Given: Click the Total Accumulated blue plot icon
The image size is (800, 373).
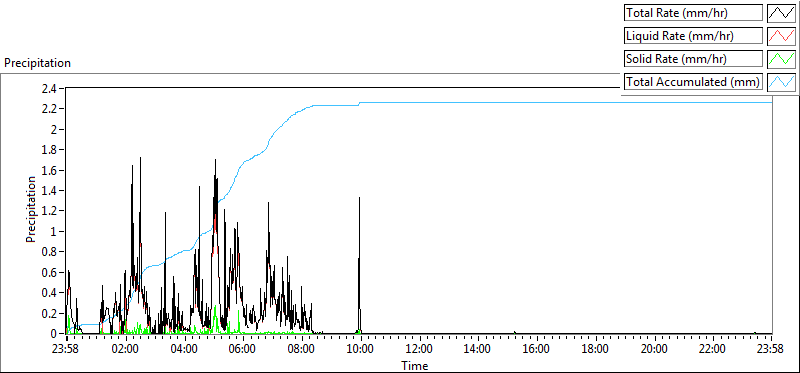Looking at the screenshot, I should click(781, 82).
